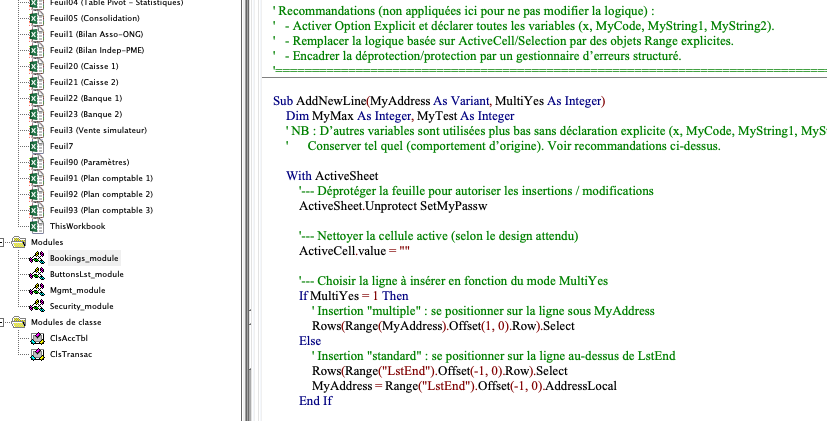The height and width of the screenshot is (421, 827).
Task: Collapse the Modules de classe folder
Action: [5, 322]
